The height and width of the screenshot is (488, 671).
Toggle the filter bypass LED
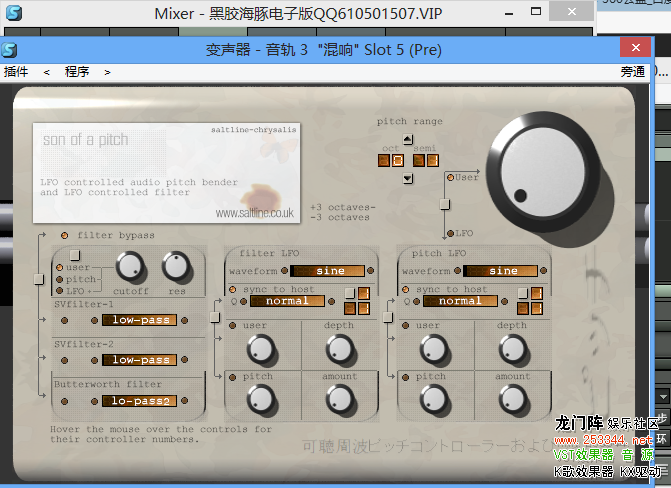coord(64,235)
